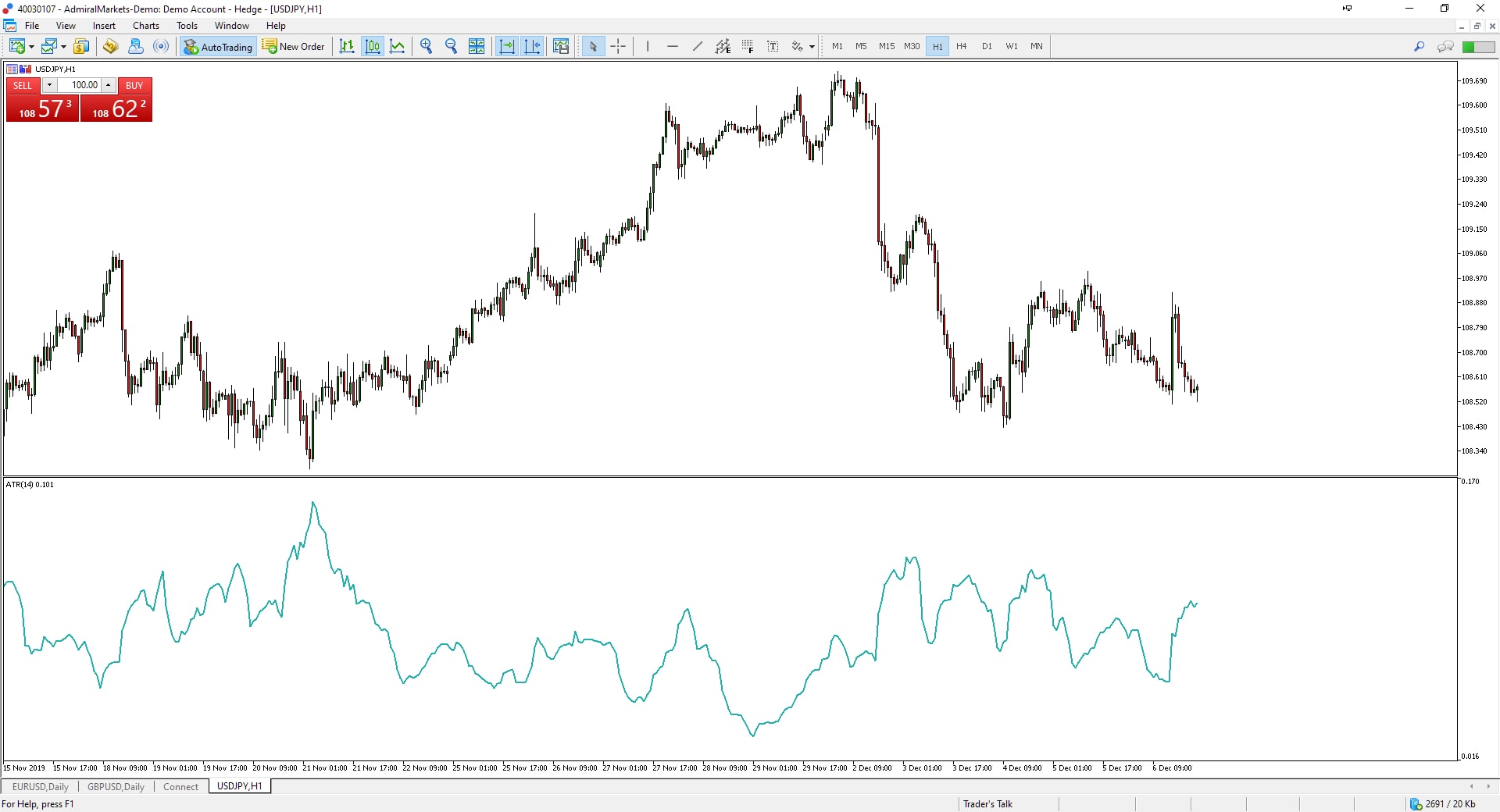Viewport: 1500px width, 812px height.
Task: Zoom out on the chart
Action: (x=451, y=47)
